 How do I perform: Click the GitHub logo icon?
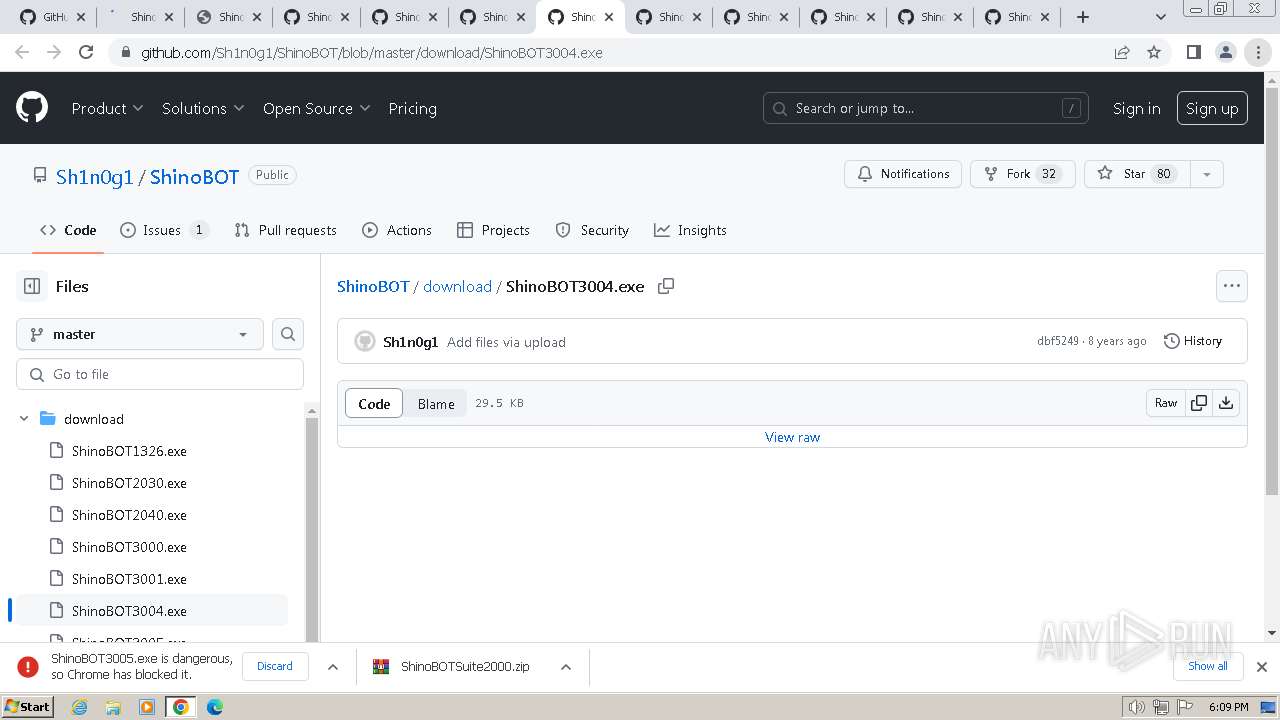click(x=32, y=108)
